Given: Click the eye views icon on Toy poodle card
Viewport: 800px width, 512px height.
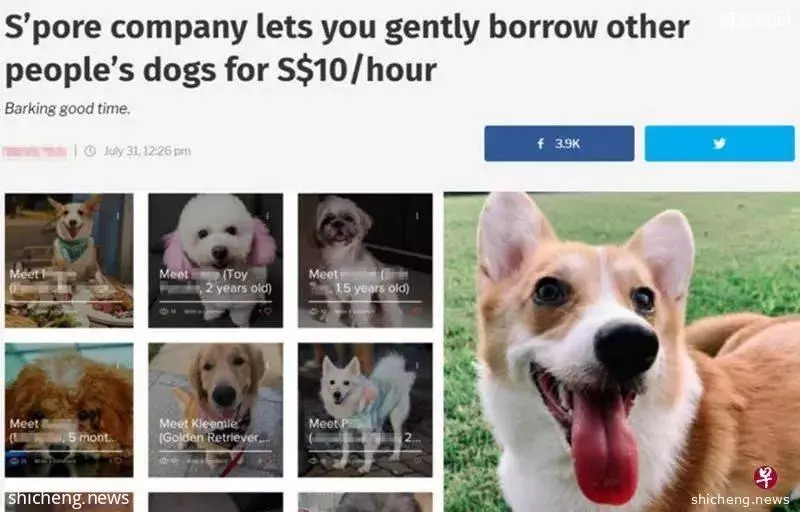Looking at the screenshot, I should tap(164, 311).
